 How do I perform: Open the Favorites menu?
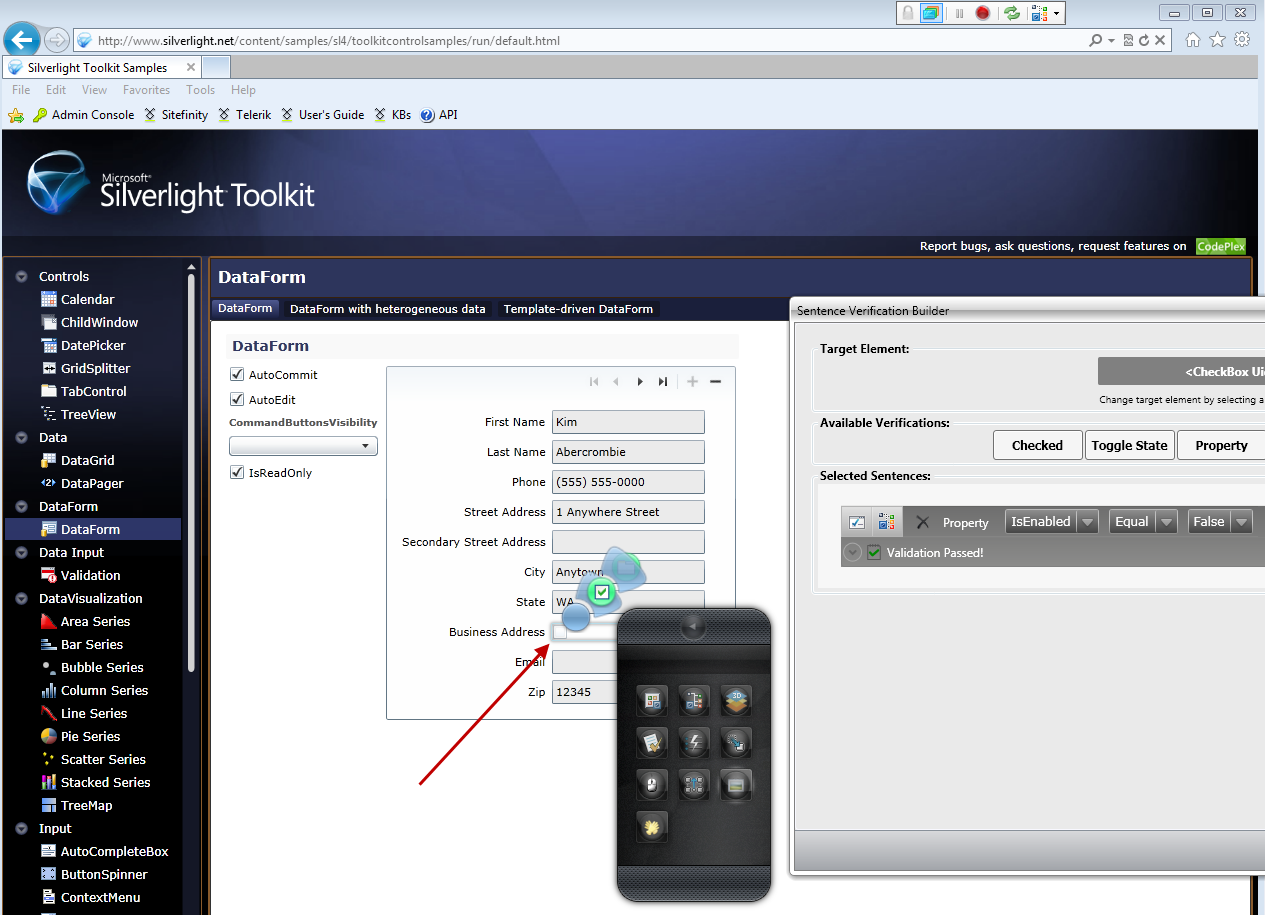(x=146, y=90)
